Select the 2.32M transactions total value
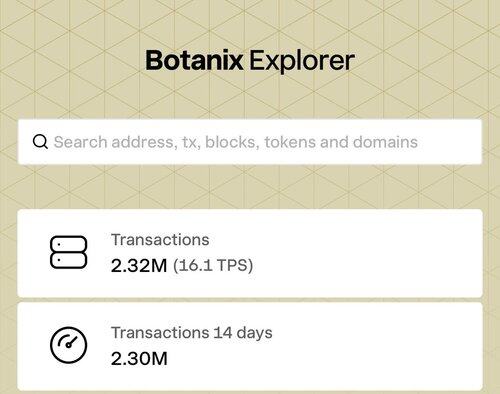This screenshot has width=500, height=394. (139, 266)
